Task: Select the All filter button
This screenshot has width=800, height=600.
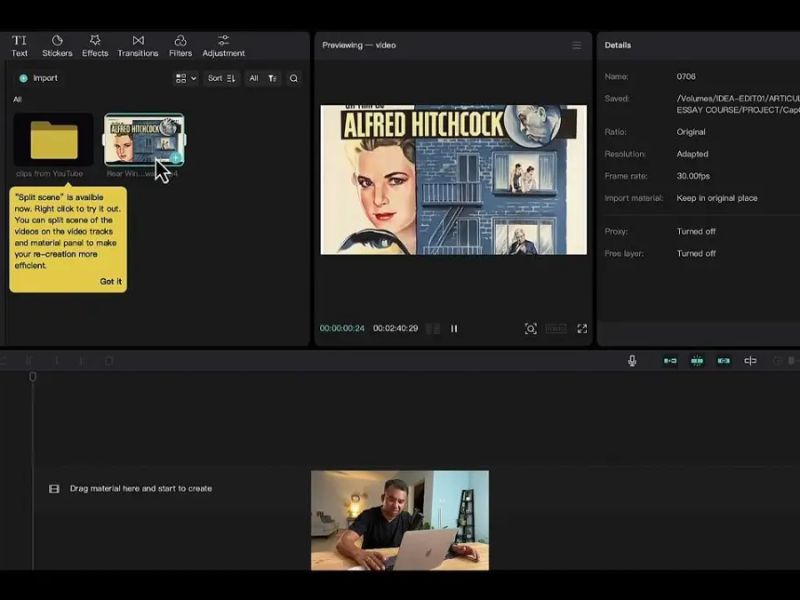Action: (254, 78)
